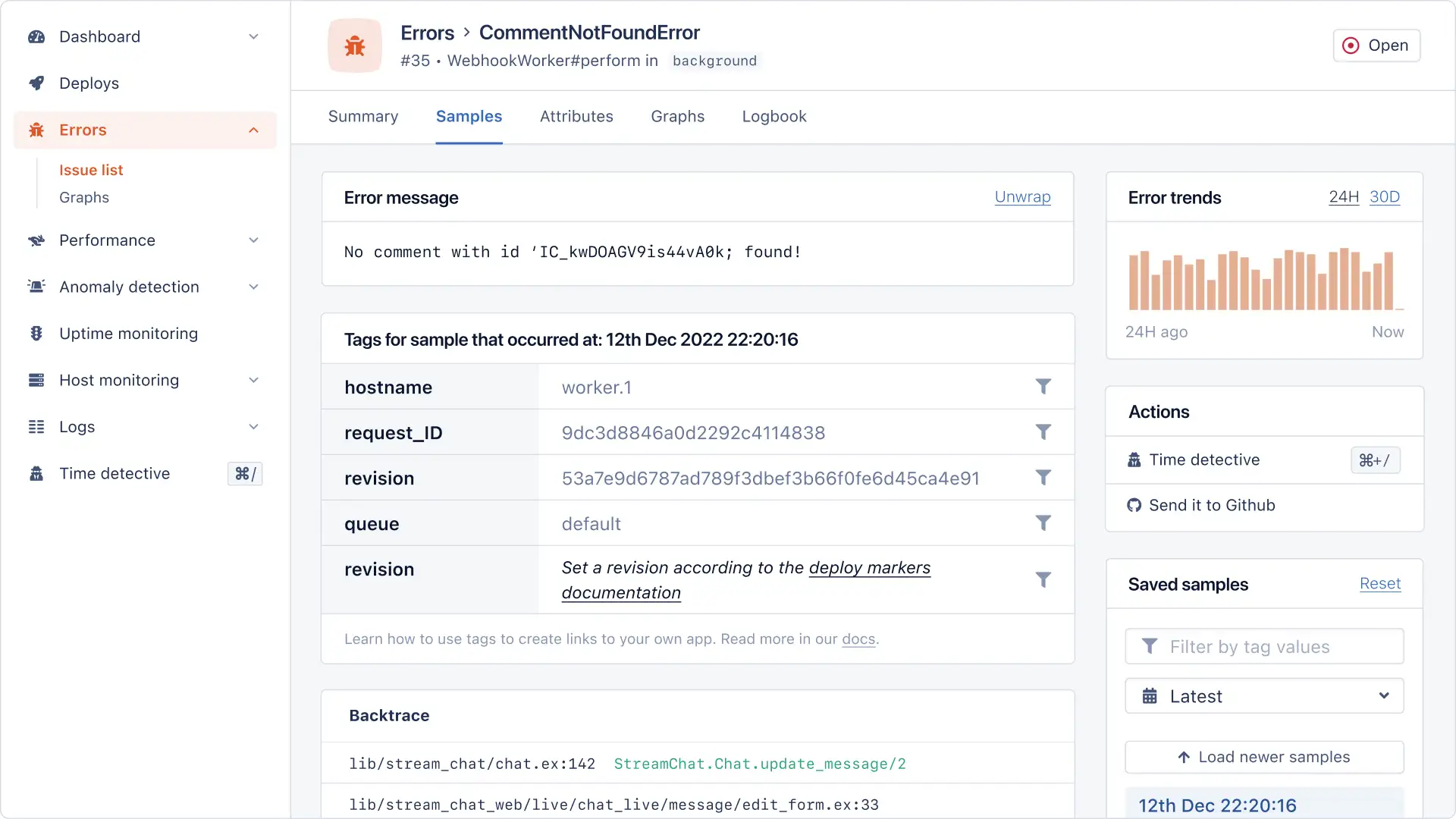Click the Performance speed icon
1456x819 pixels.
(x=36, y=240)
